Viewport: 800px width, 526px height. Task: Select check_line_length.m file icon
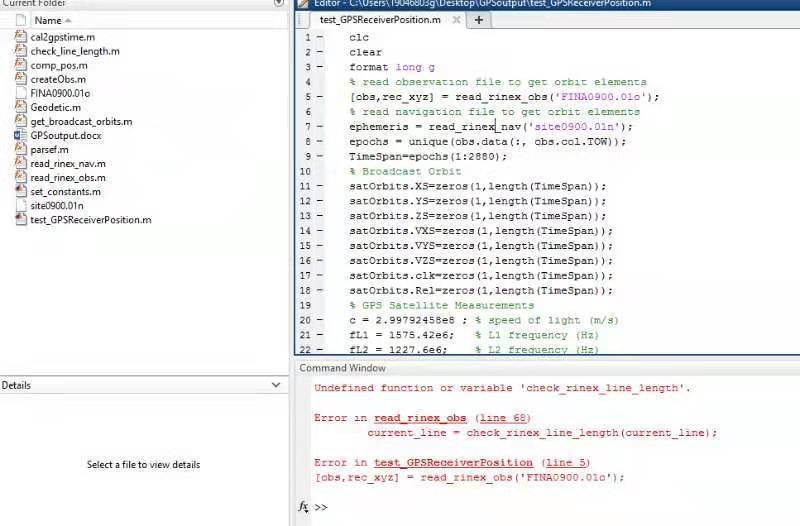tap(21, 51)
